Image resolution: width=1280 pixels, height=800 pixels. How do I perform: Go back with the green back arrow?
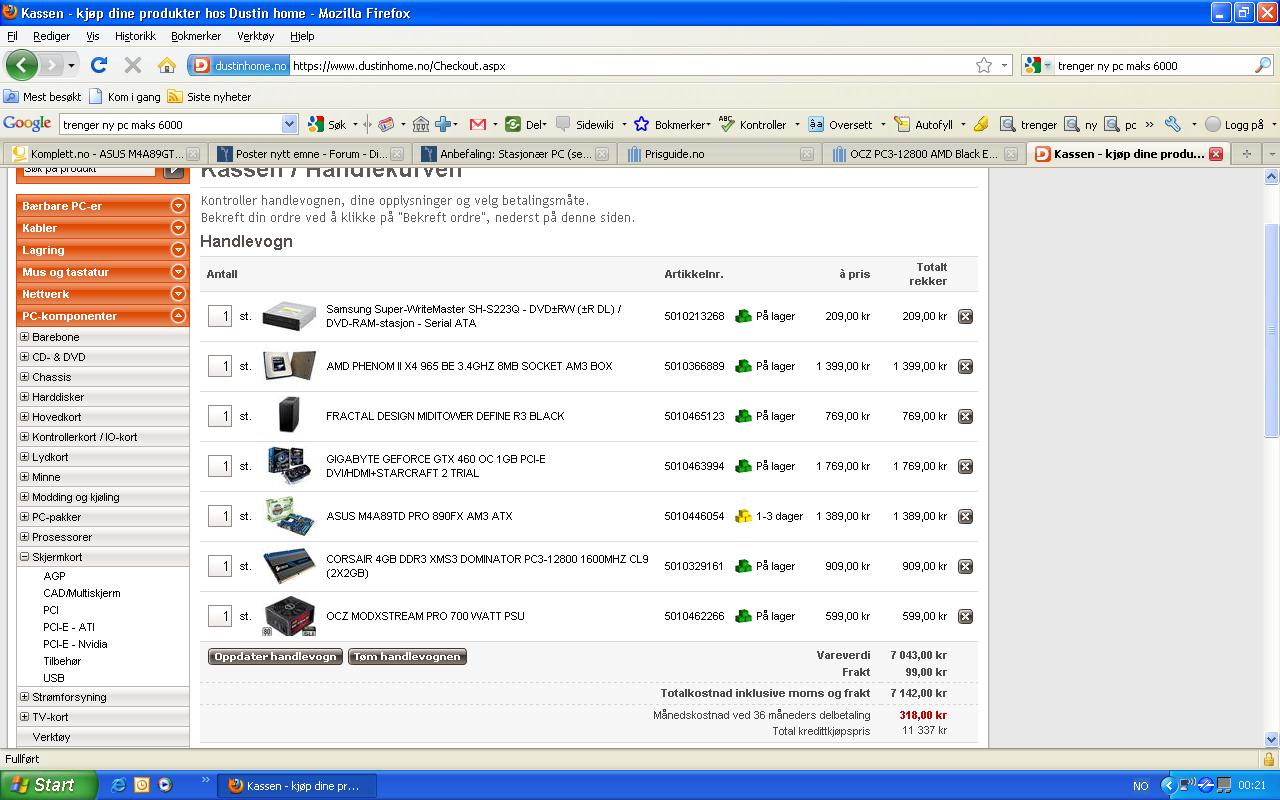click(x=21, y=65)
